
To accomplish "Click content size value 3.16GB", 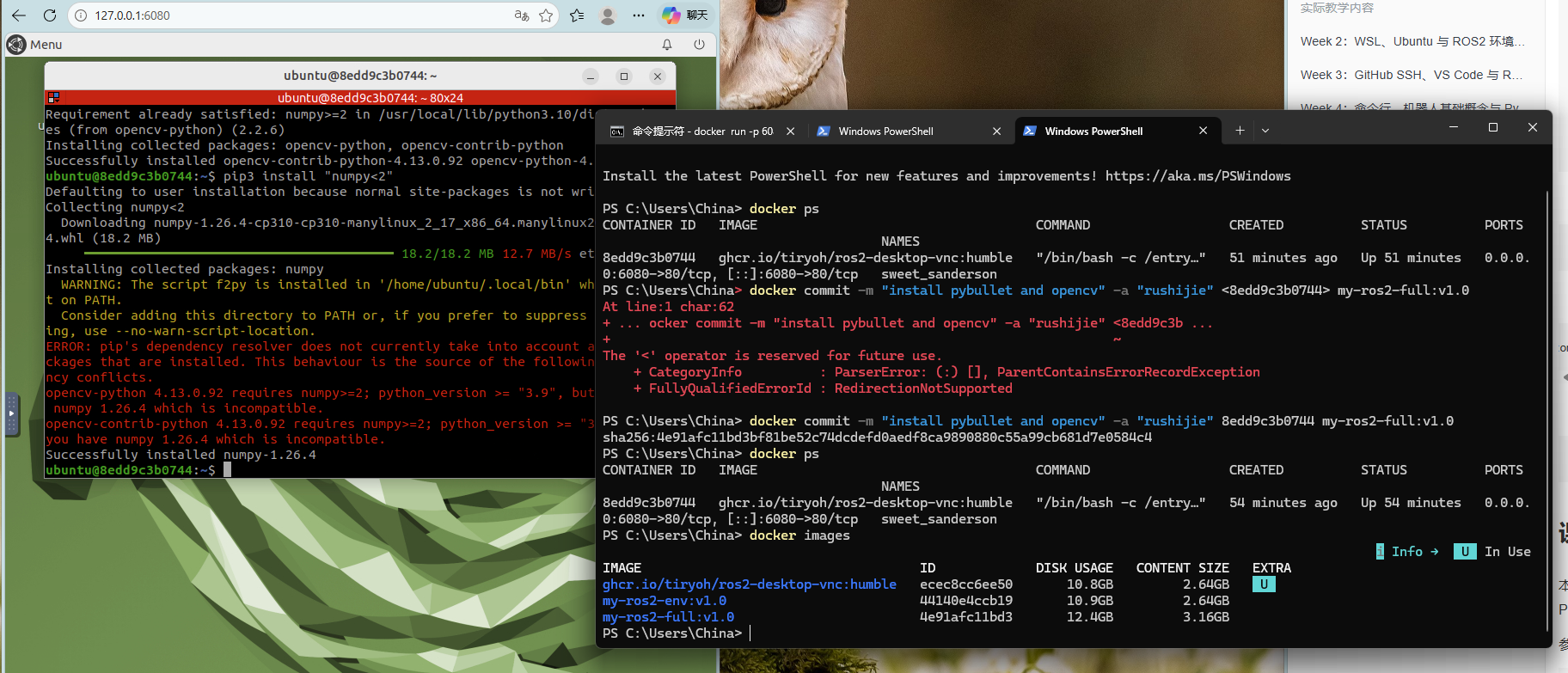I will pyautogui.click(x=1206, y=617).
